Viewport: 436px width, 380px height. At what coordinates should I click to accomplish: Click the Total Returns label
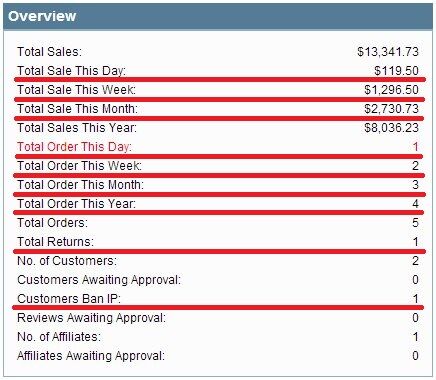[x=55, y=242]
